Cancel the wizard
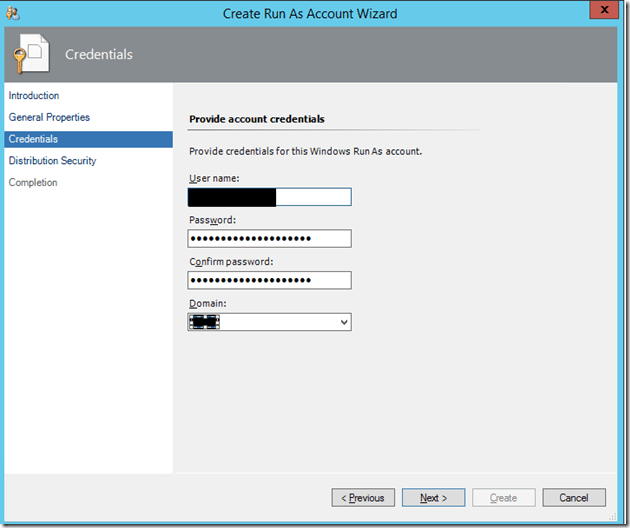 574,497
